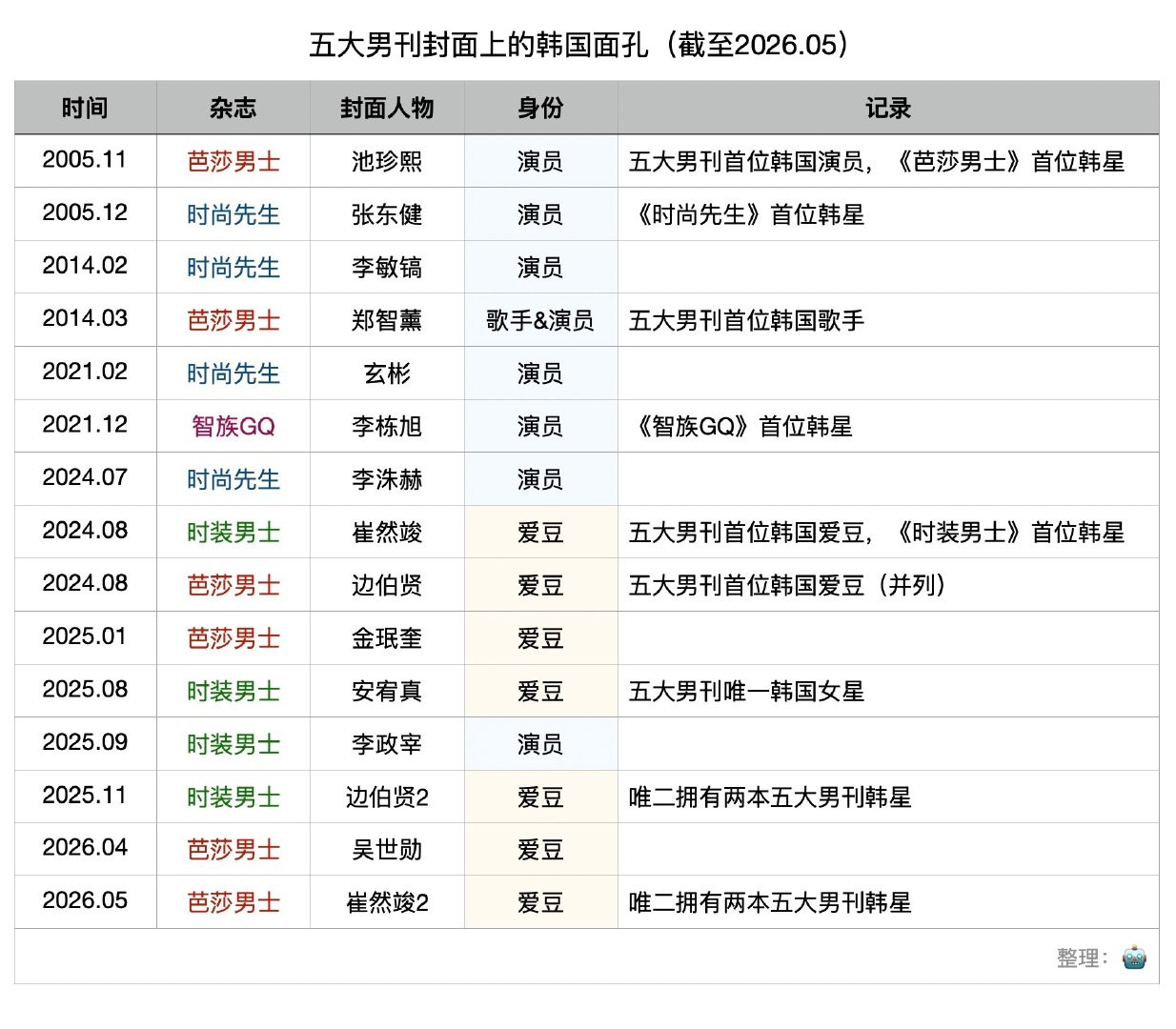The height and width of the screenshot is (1029, 1176).
Task: Select the 时间 column header
Action: (x=85, y=108)
